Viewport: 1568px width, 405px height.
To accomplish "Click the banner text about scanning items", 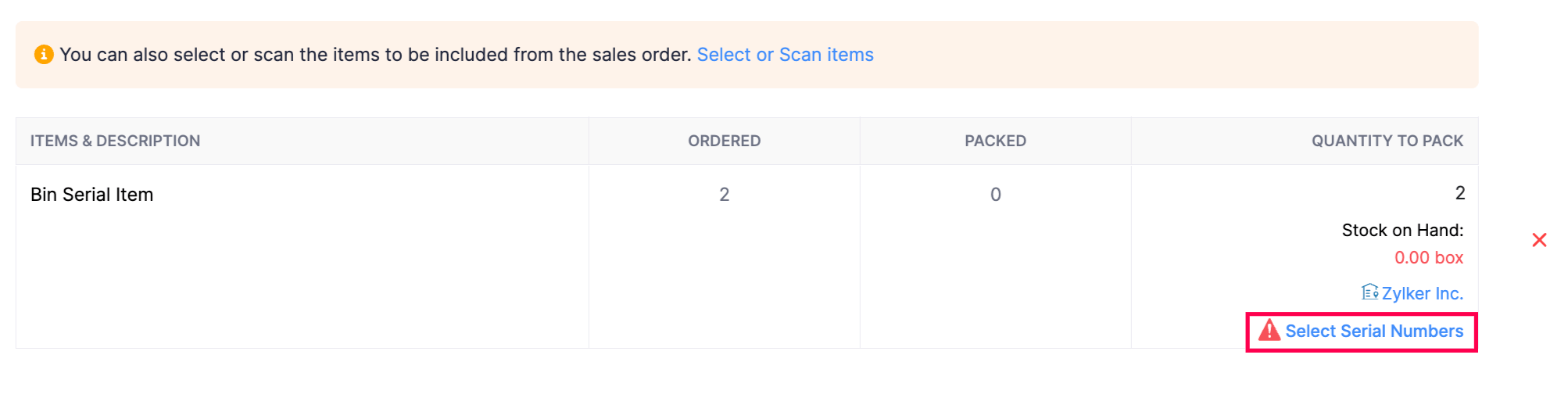I will [x=375, y=55].
